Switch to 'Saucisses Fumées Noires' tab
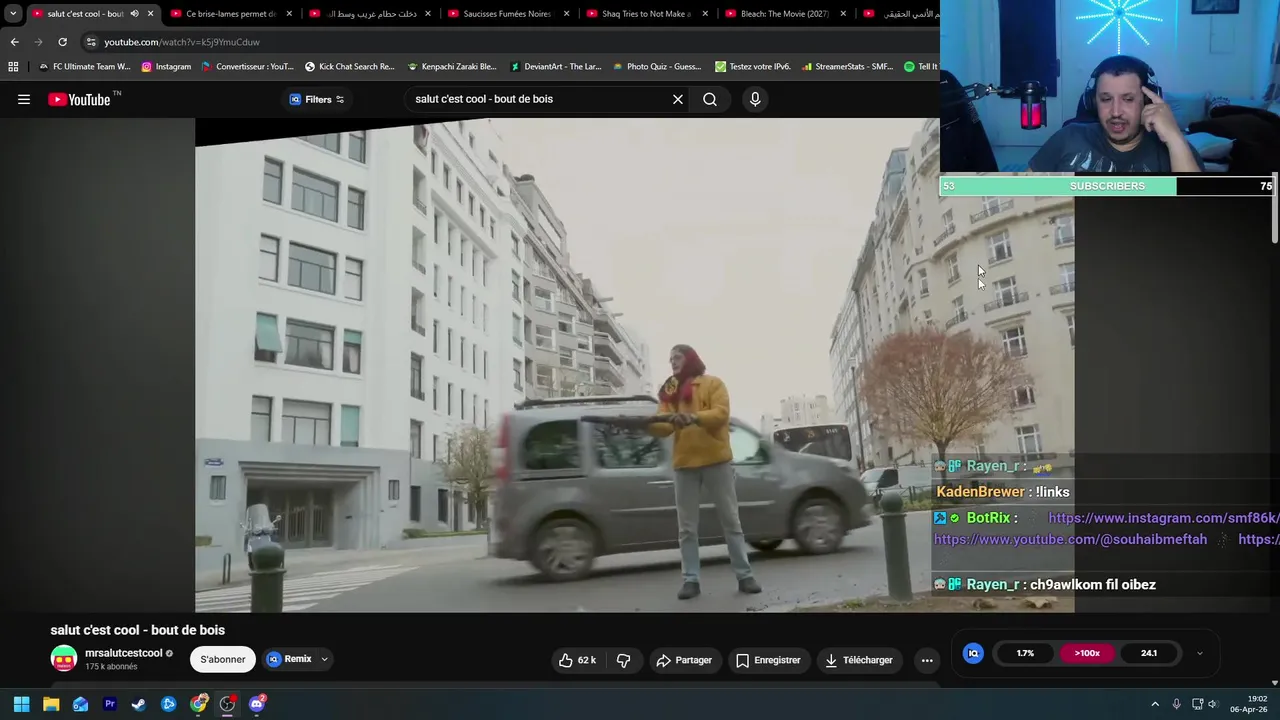This screenshot has height=720, width=1280. tap(506, 14)
